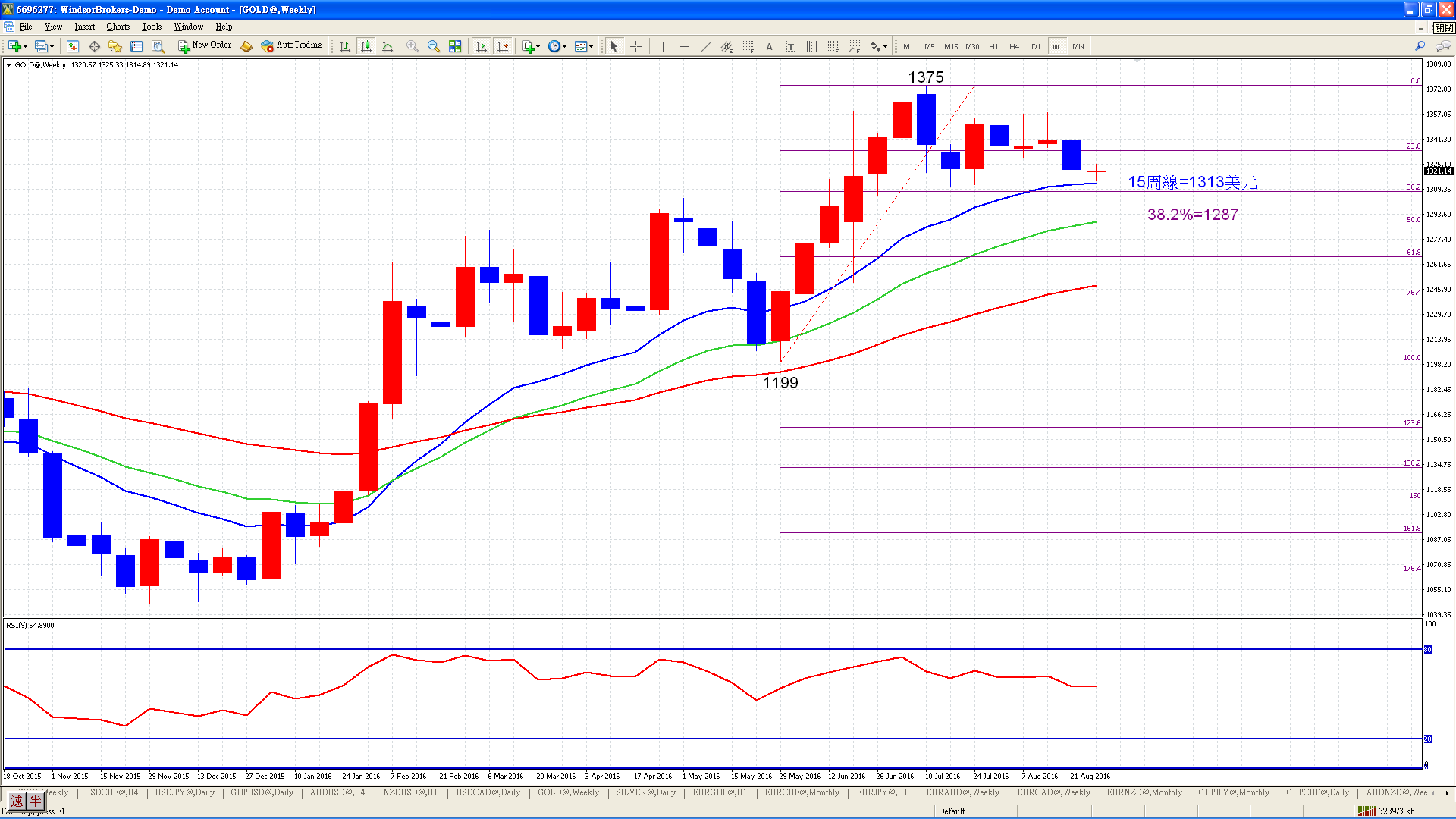
Task: Switch chart to candlesticks mode
Action: point(366,46)
